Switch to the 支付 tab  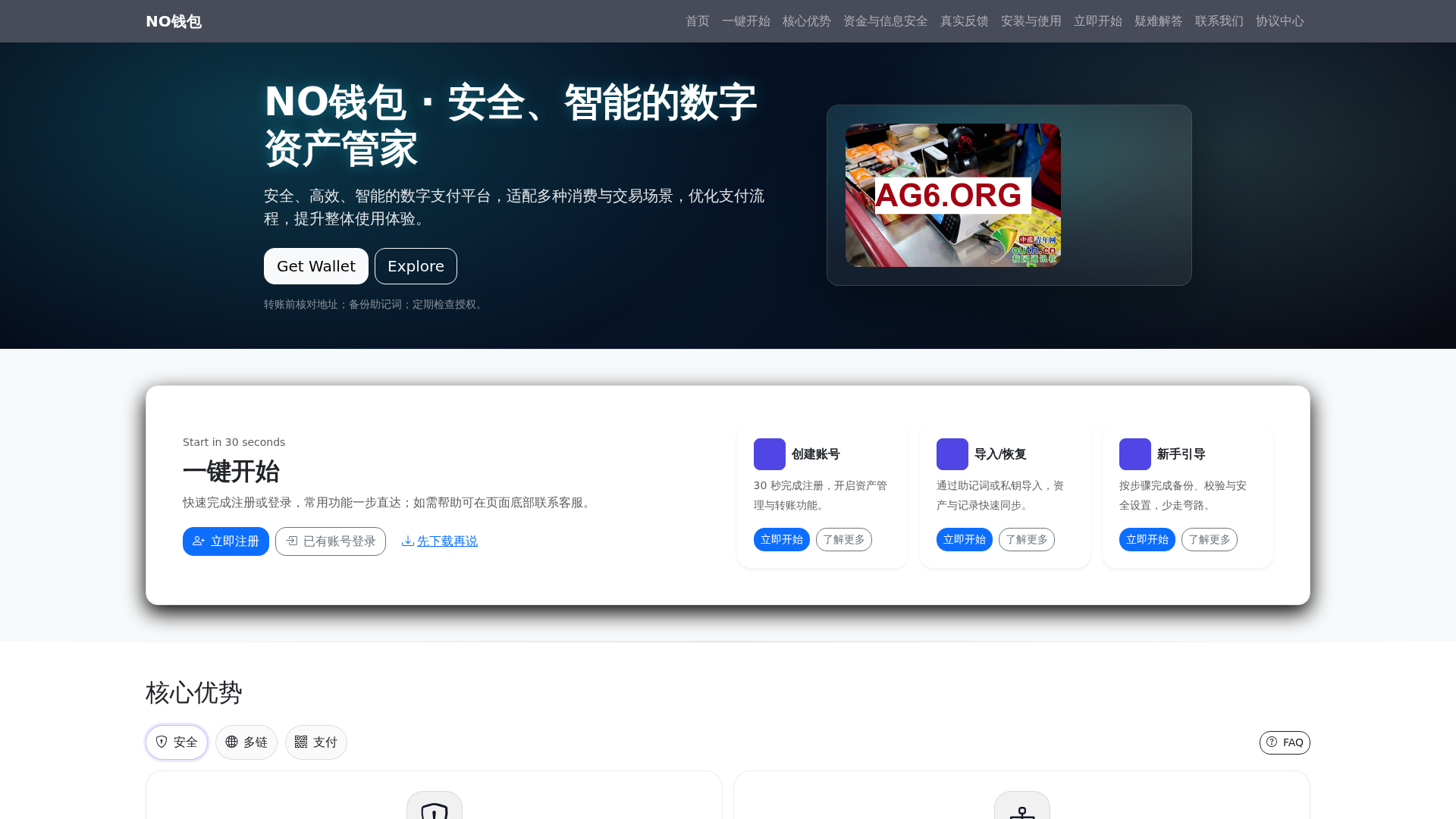click(316, 742)
